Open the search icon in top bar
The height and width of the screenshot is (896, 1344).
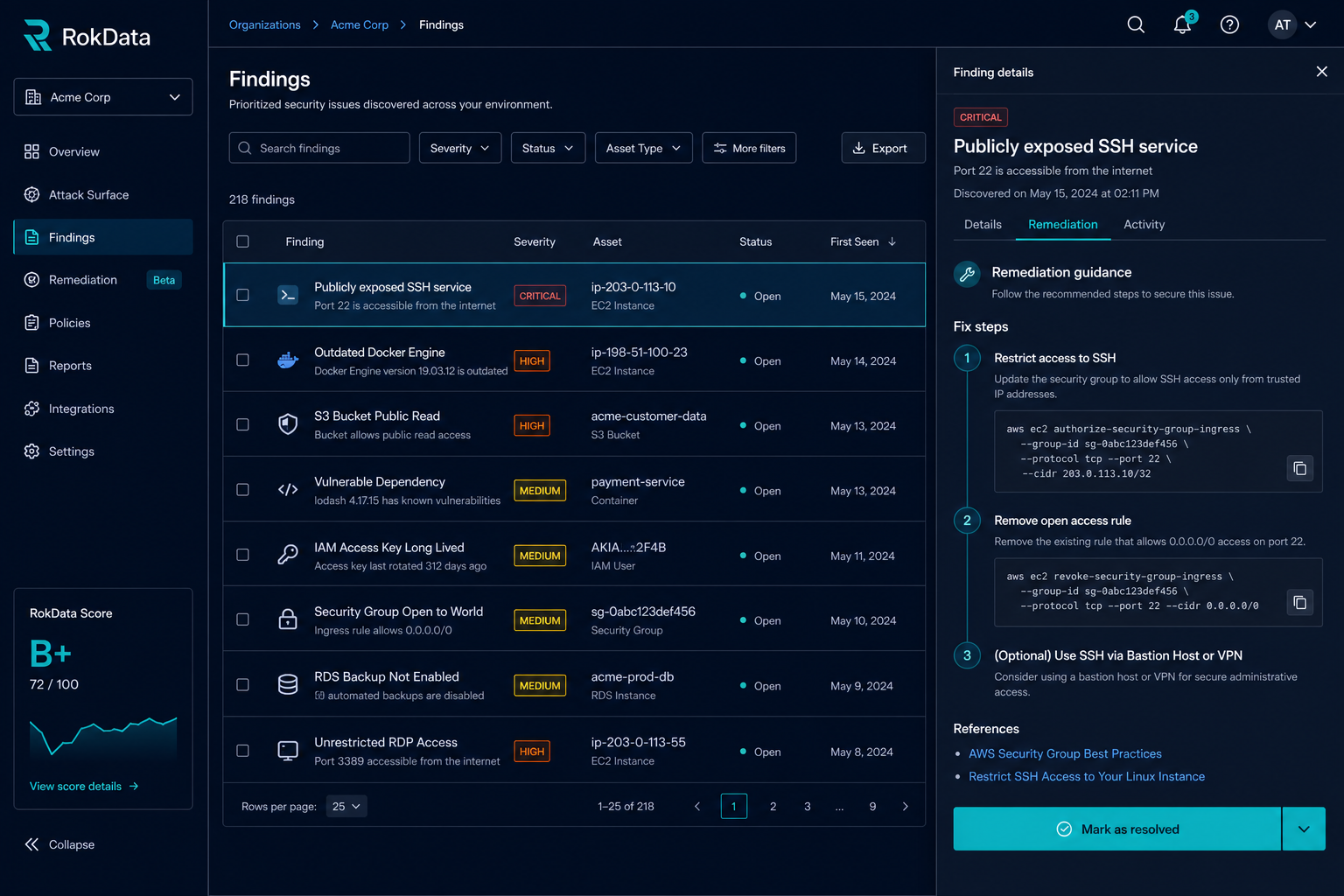point(1136,24)
